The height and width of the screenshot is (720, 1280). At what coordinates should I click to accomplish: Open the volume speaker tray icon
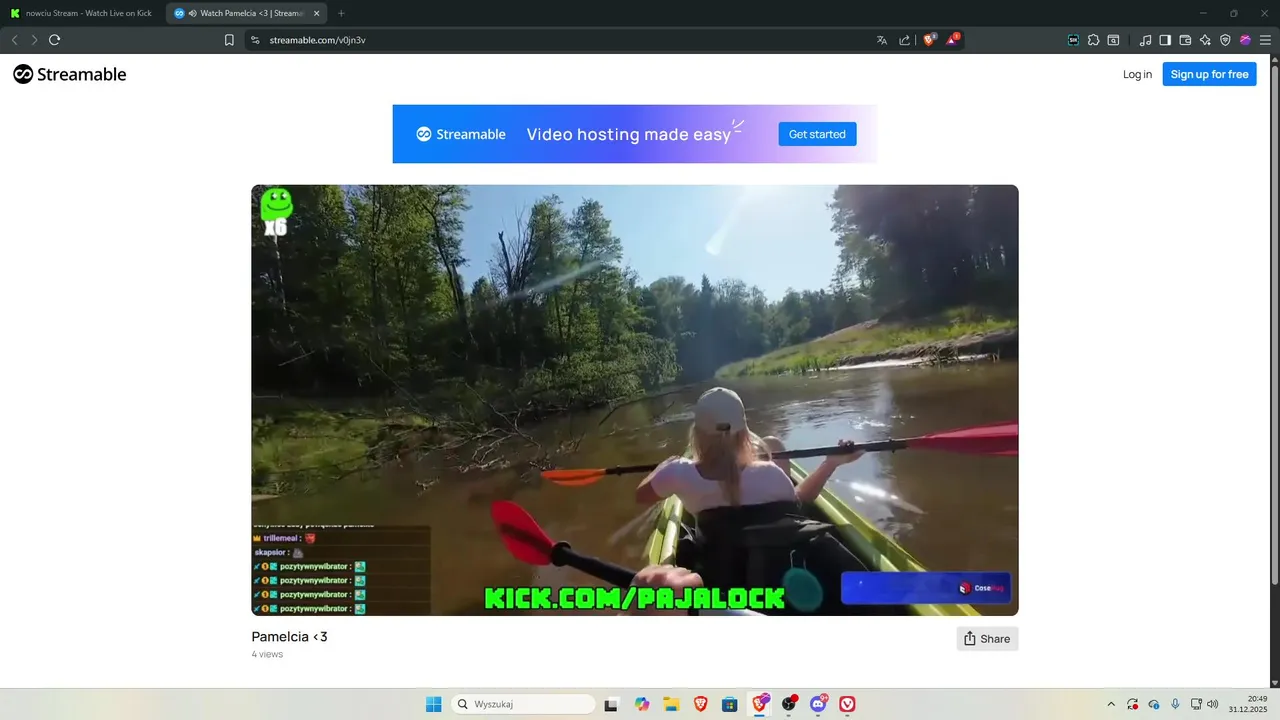click(1213, 704)
